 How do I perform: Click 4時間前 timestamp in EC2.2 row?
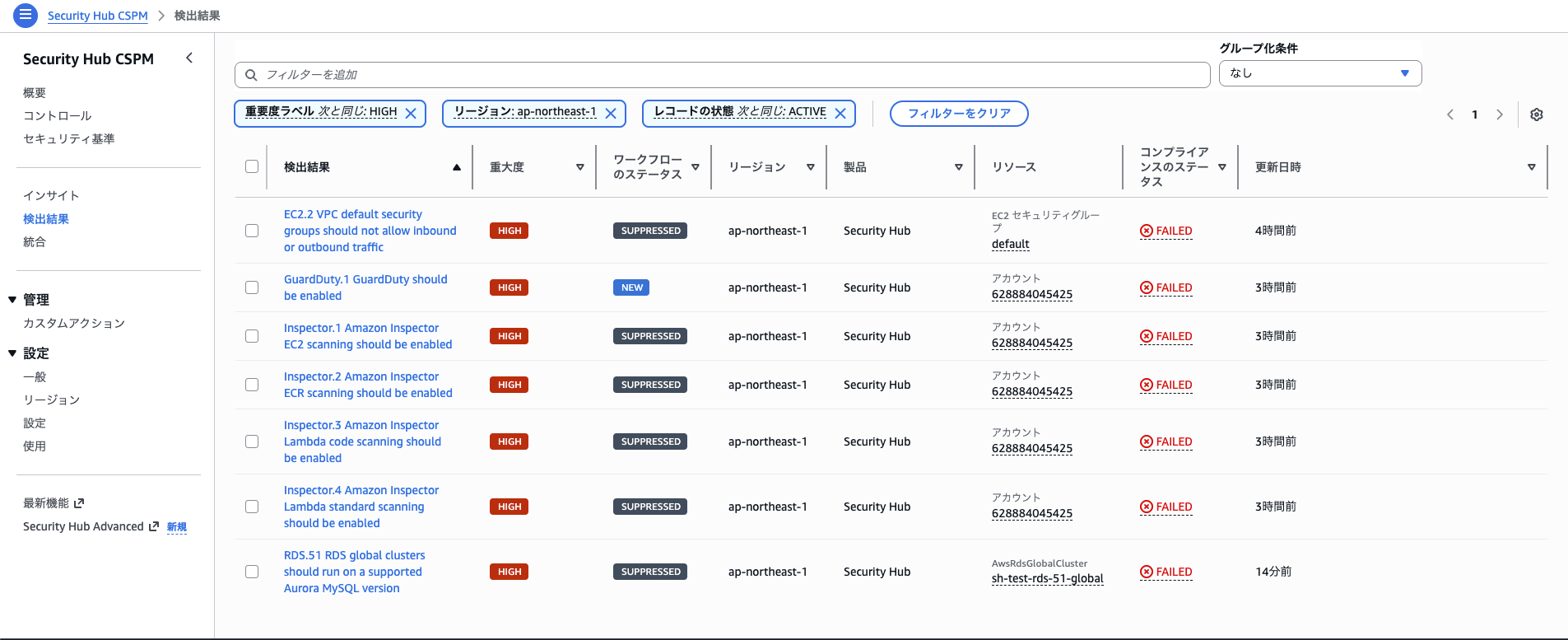tap(1276, 231)
